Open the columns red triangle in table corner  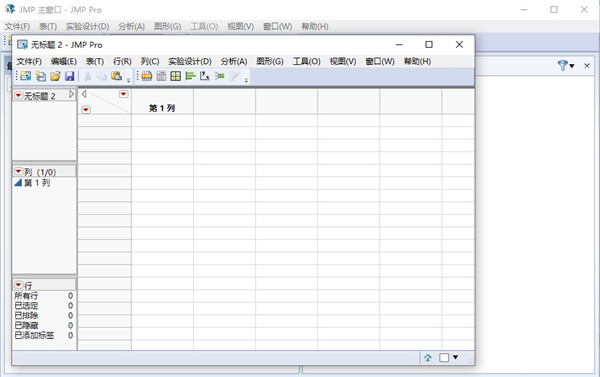(x=123, y=94)
